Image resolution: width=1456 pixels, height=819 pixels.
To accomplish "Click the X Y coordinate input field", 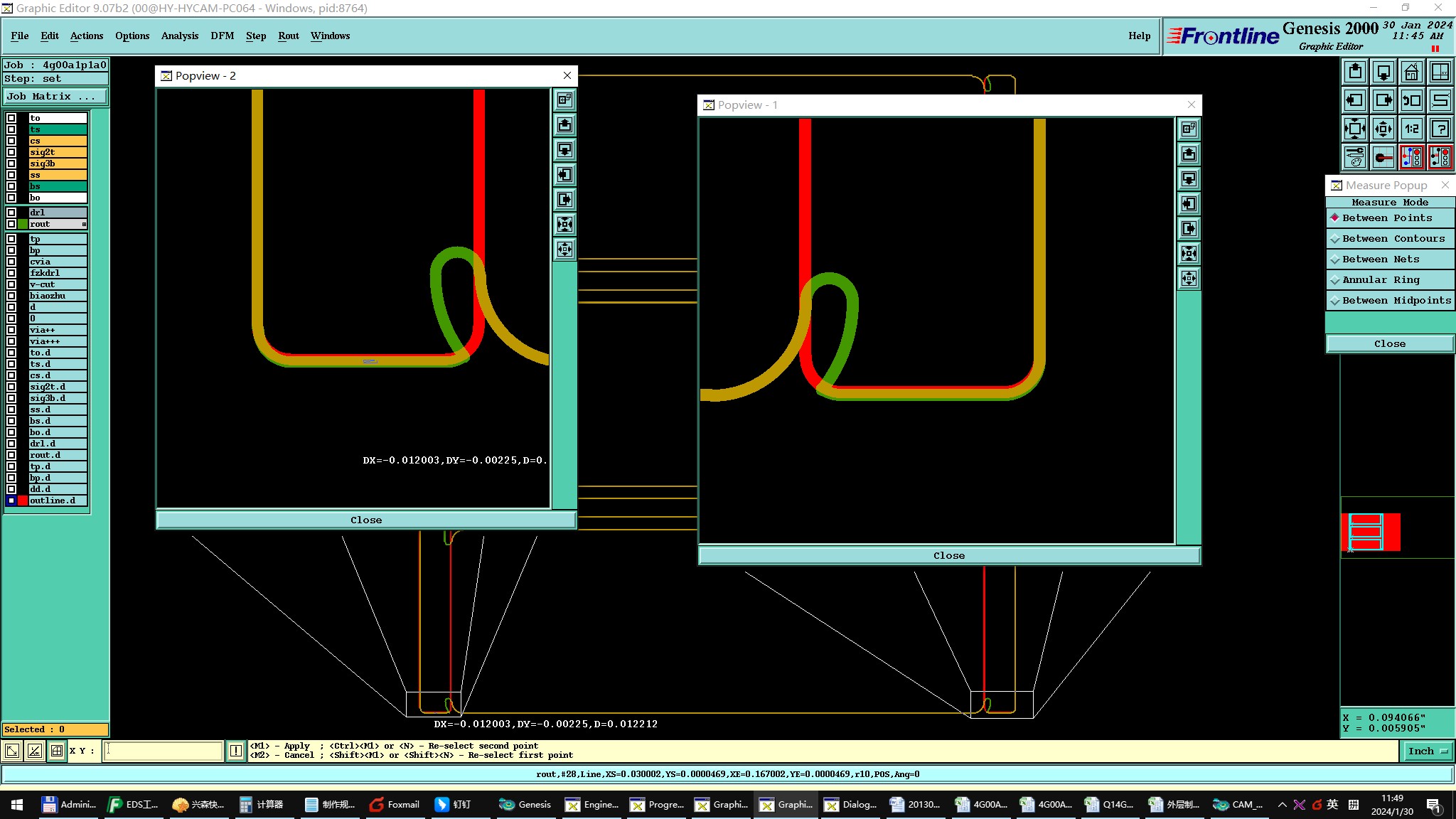I will [164, 751].
